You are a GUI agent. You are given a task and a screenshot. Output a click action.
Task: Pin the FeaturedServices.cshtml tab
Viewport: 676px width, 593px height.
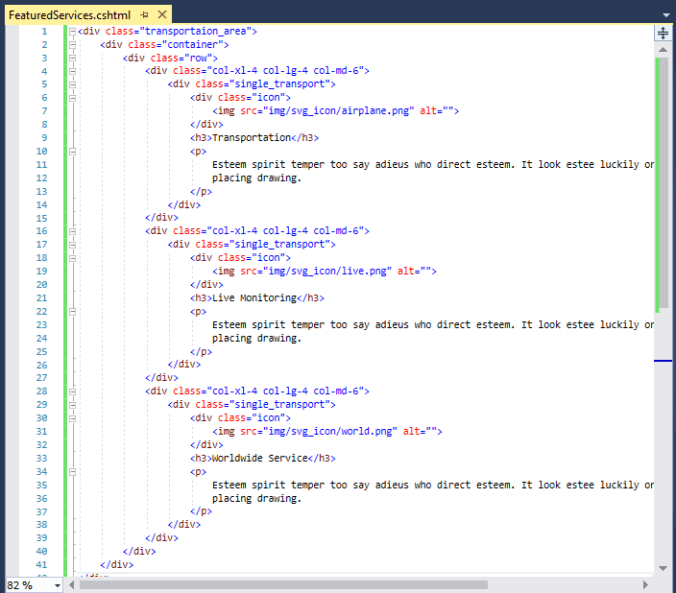tap(145, 16)
